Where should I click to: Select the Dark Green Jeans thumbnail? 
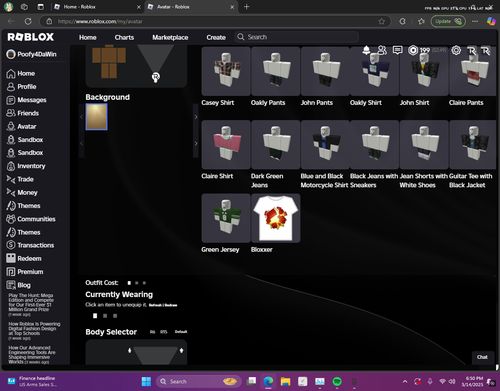276,145
